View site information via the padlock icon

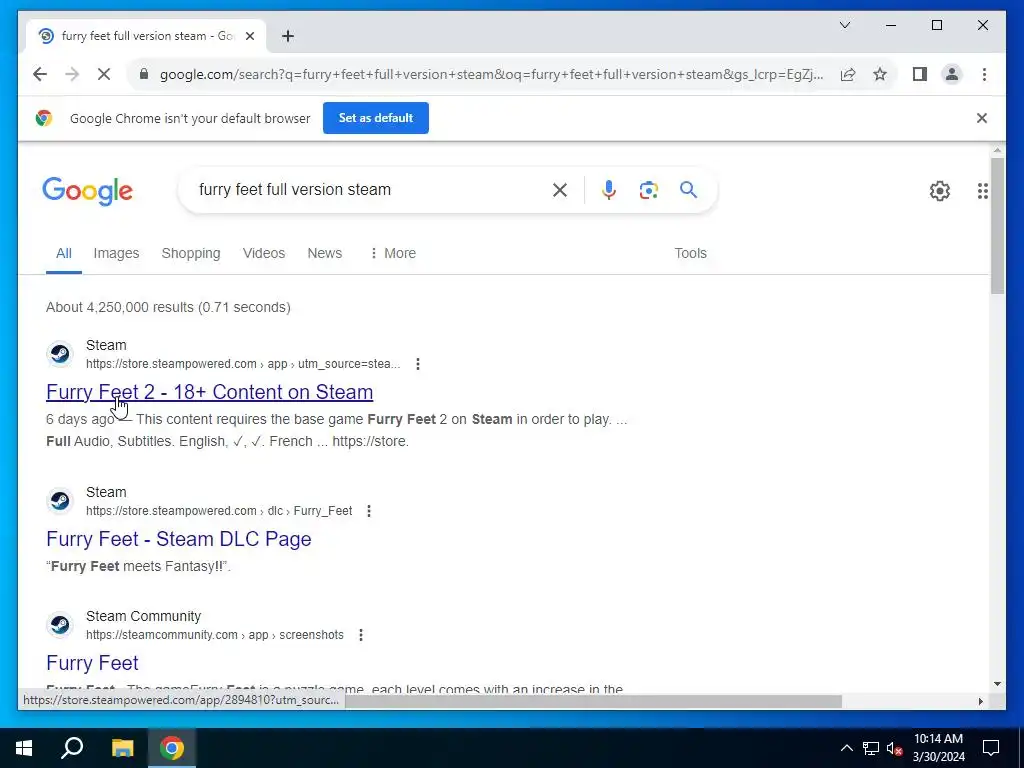click(x=144, y=74)
